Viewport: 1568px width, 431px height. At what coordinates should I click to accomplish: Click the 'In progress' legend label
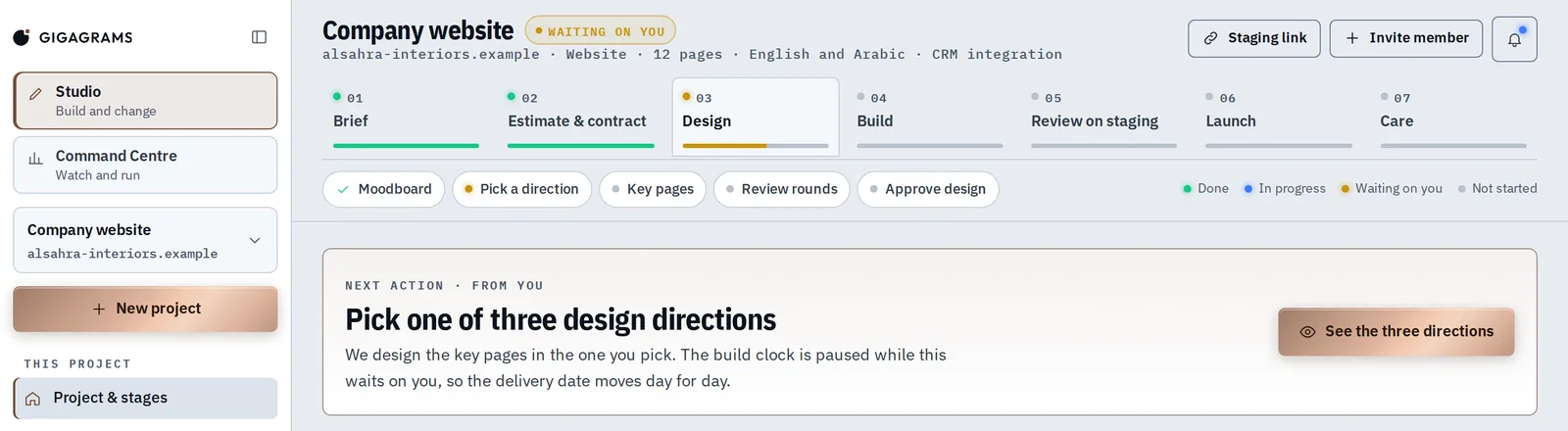(1292, 188)
